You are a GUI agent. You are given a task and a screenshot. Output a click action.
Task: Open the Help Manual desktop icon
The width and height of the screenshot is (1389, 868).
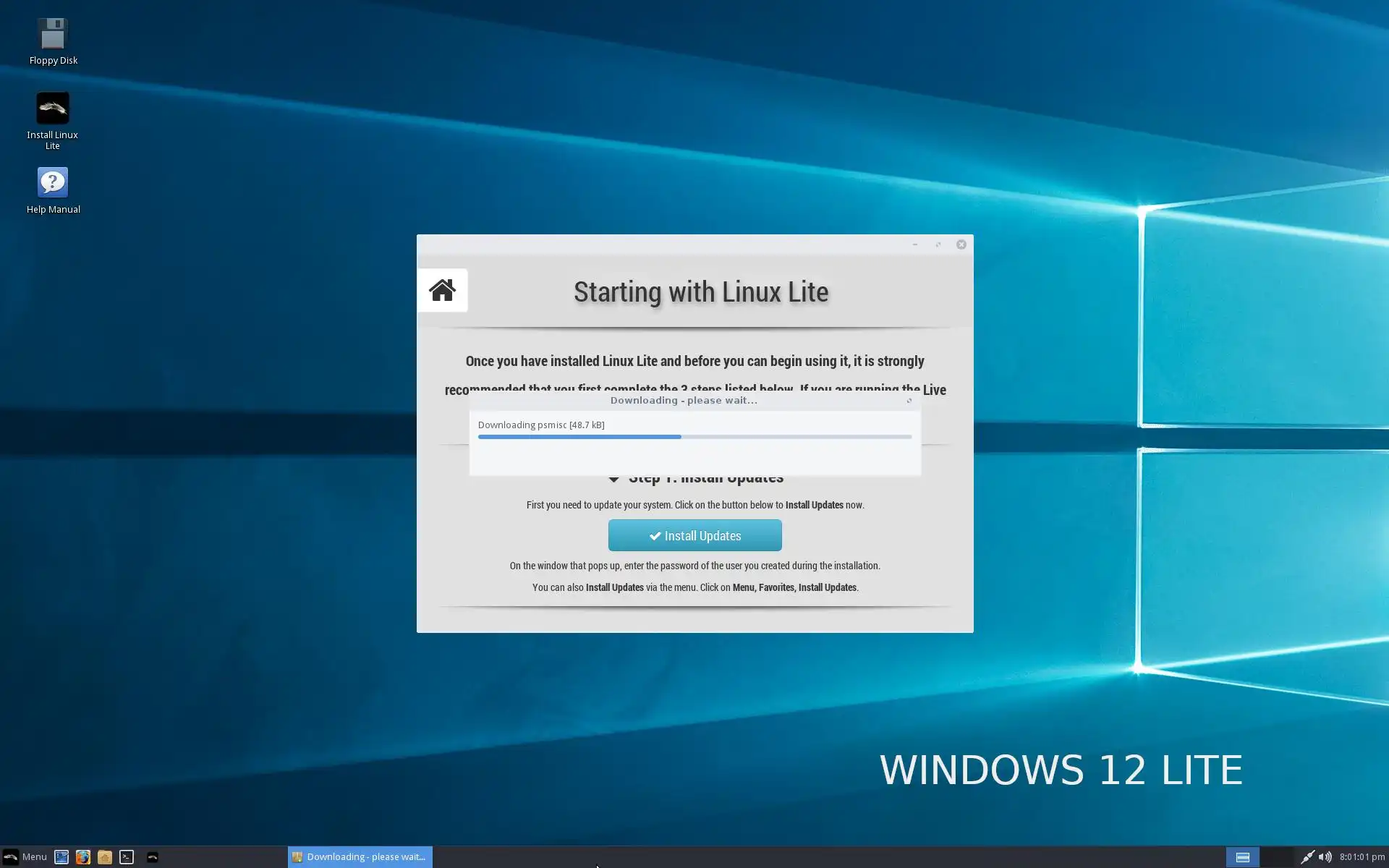53,183
